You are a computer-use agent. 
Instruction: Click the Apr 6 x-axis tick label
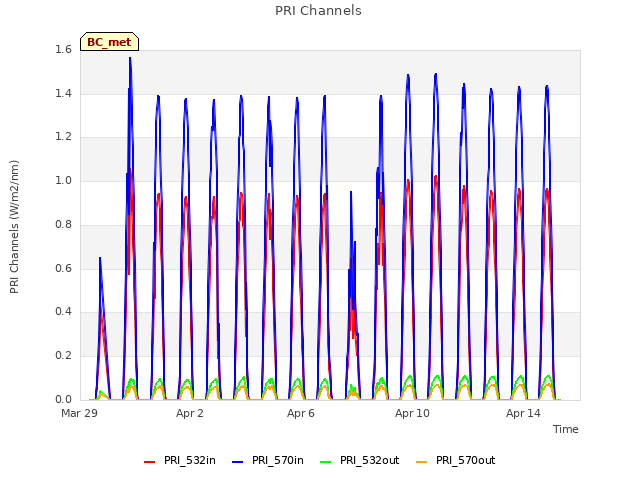coord(300,413)
